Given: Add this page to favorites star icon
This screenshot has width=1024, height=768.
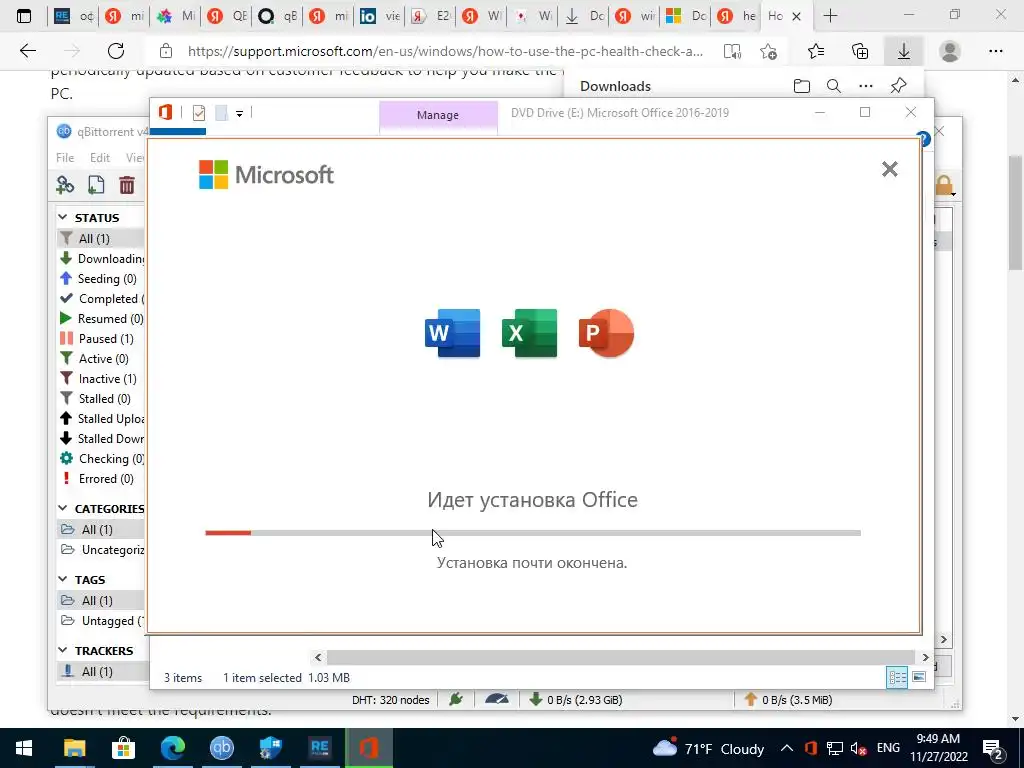Looking at the screenshot, I should coord(769,52).
